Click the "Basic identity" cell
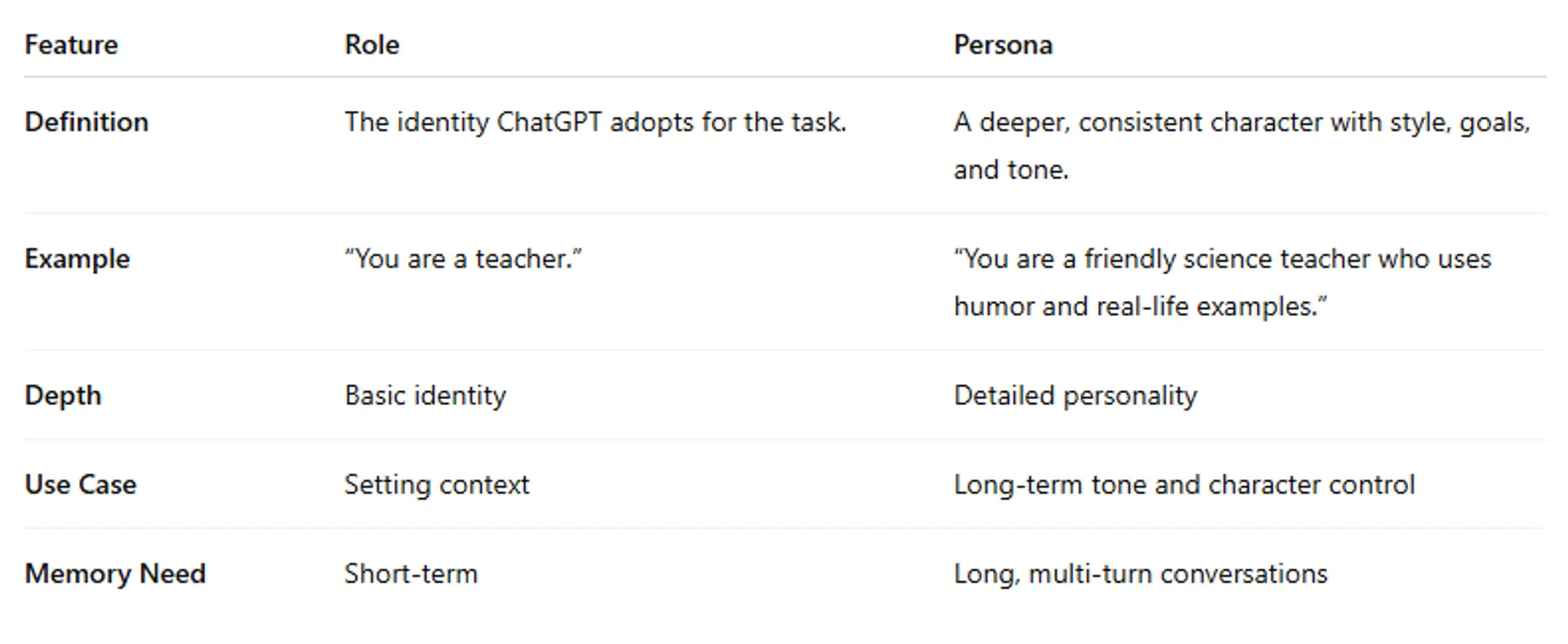This screenshot has width=1568, height=644. pyautogui.click(x=425, y=395)
